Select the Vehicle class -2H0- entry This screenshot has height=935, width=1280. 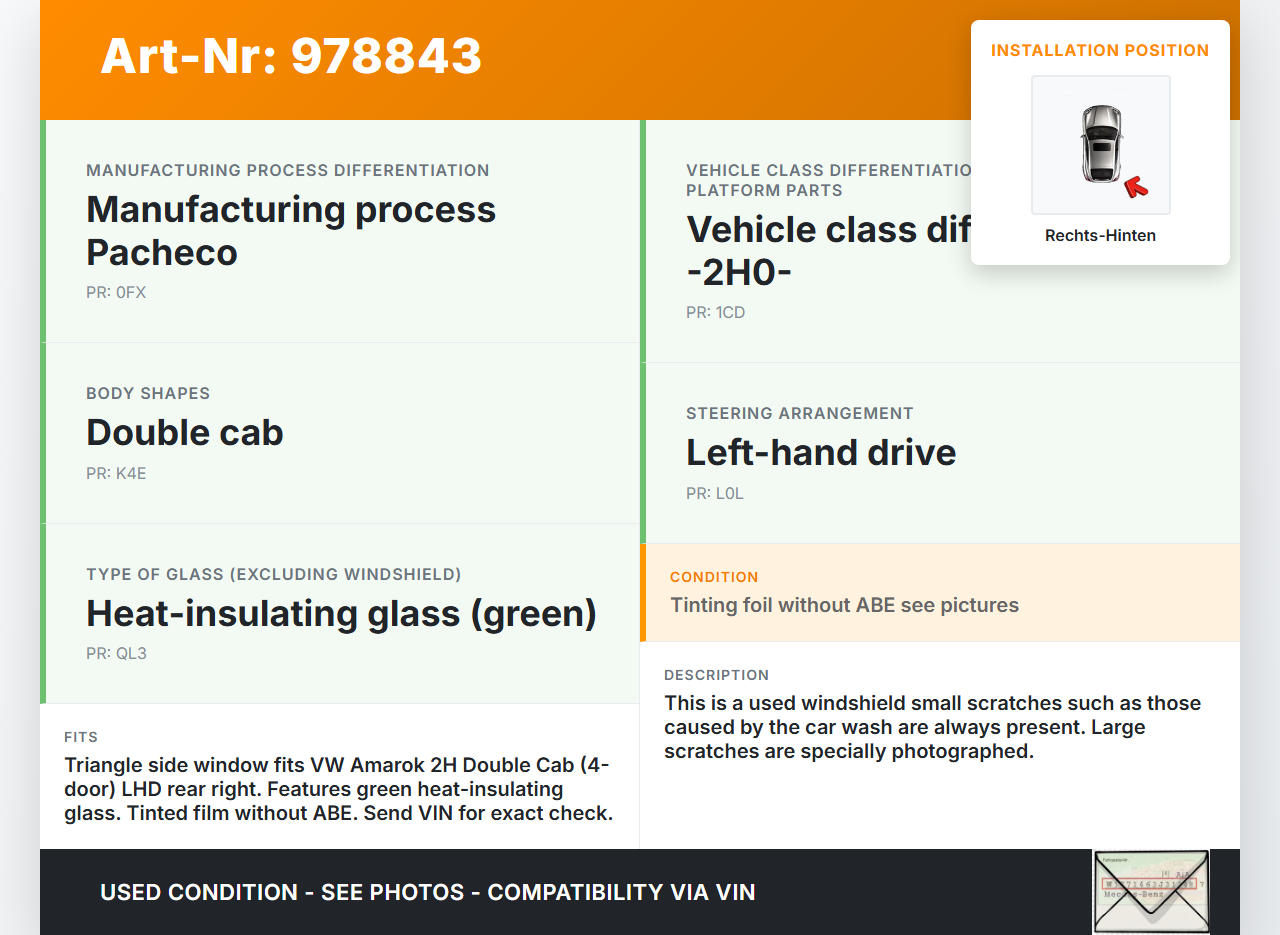827,251
